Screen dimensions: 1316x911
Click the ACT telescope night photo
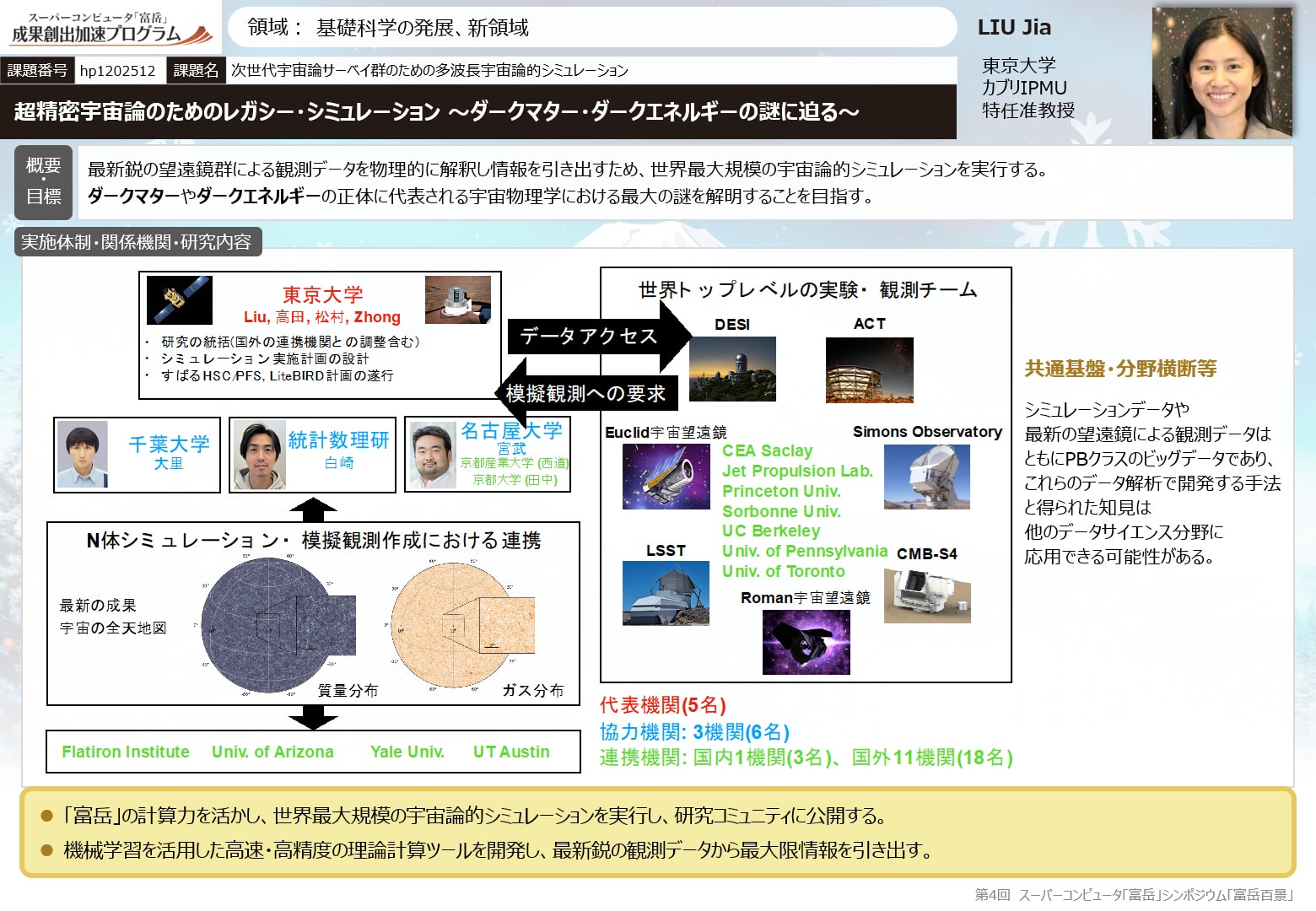[869, 369]
